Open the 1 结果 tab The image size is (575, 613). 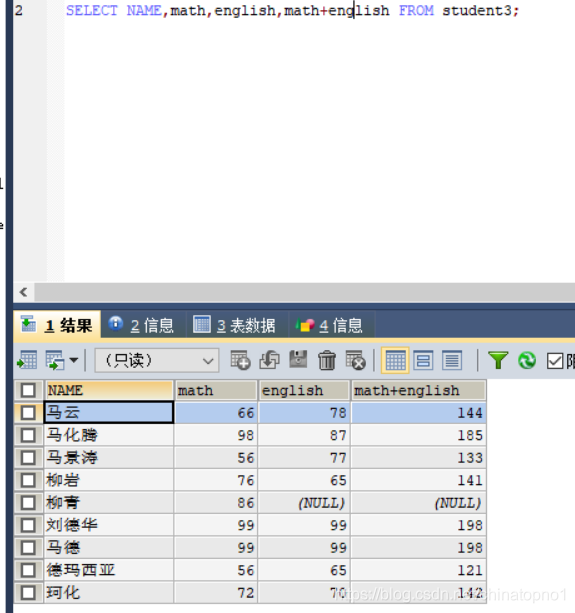(x=57, y=325)
